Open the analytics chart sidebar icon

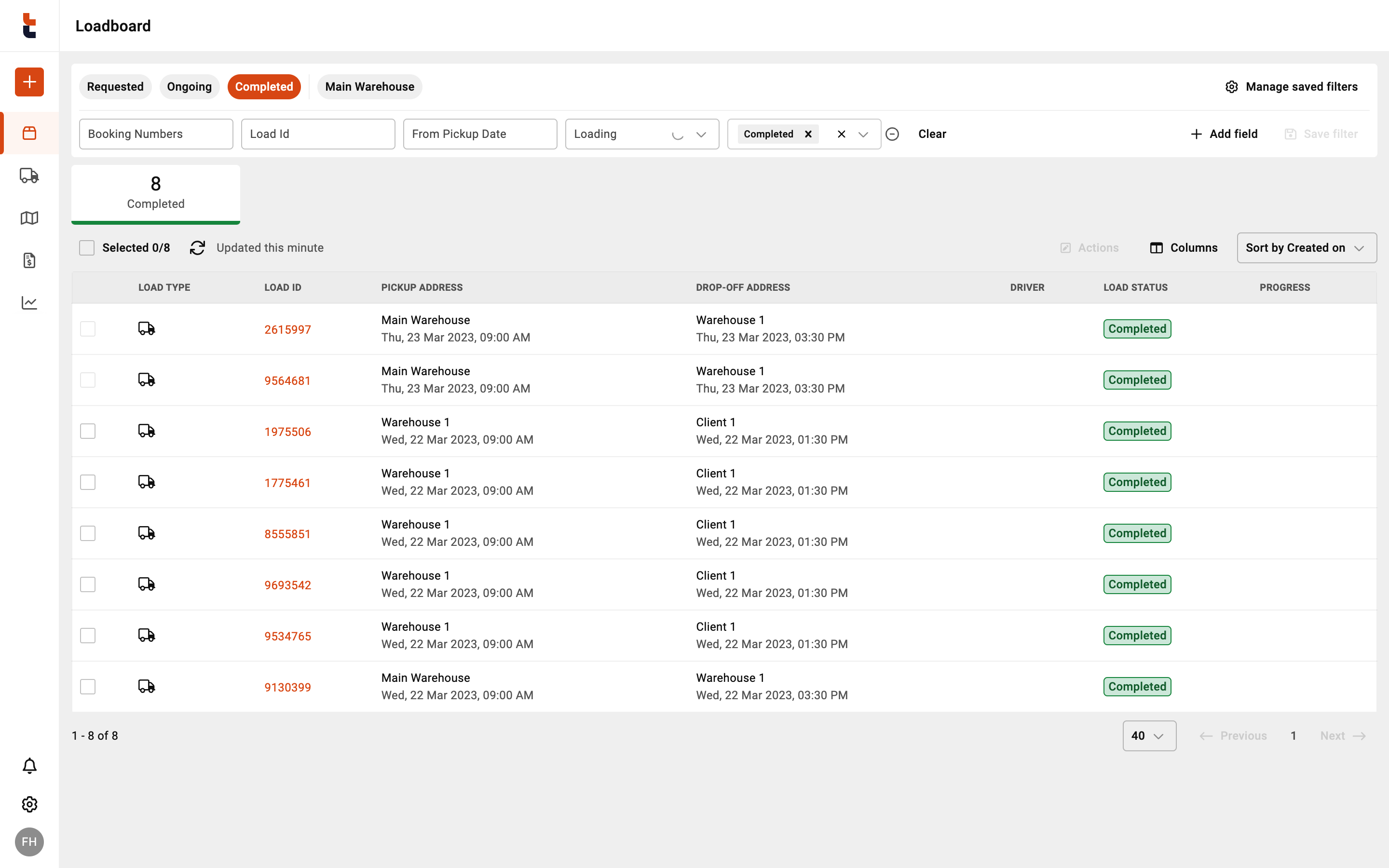pyautogui.click(x=29, y=302)
